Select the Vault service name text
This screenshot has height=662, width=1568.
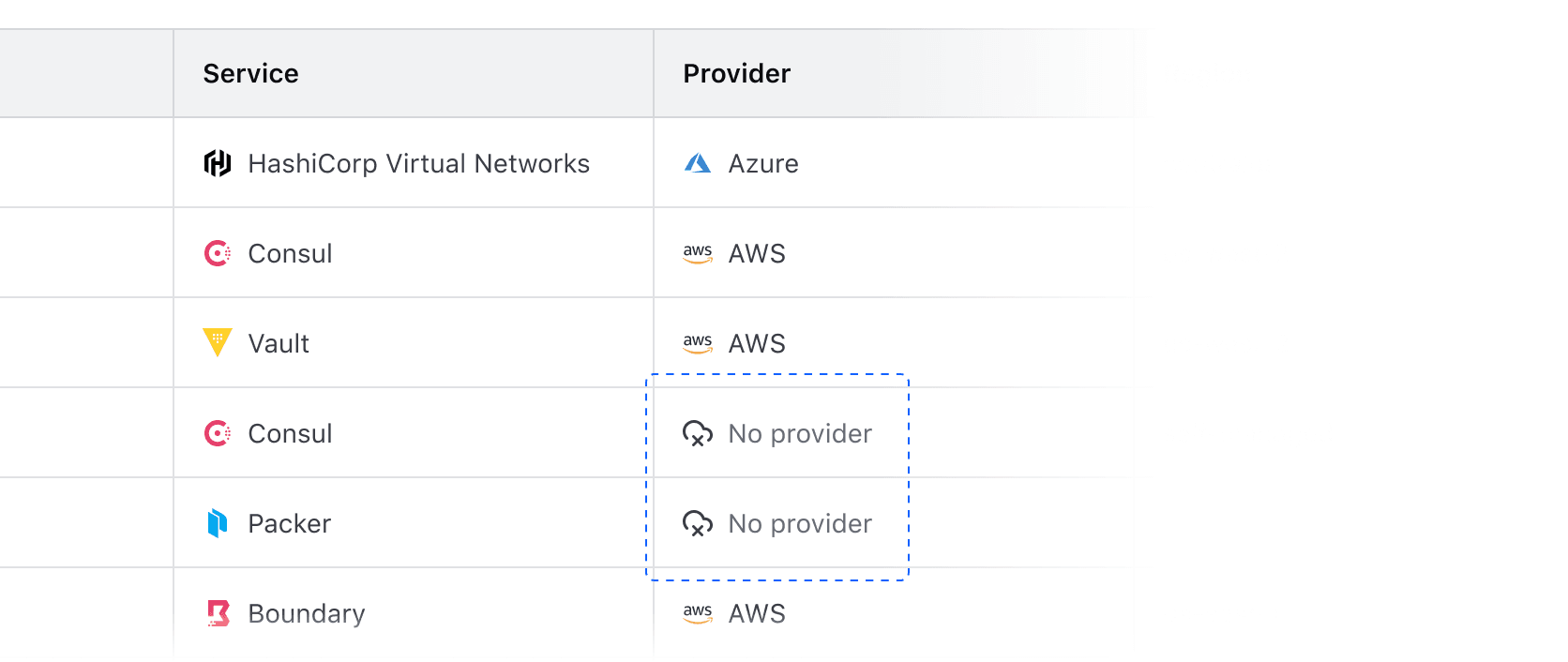point(278,342)
